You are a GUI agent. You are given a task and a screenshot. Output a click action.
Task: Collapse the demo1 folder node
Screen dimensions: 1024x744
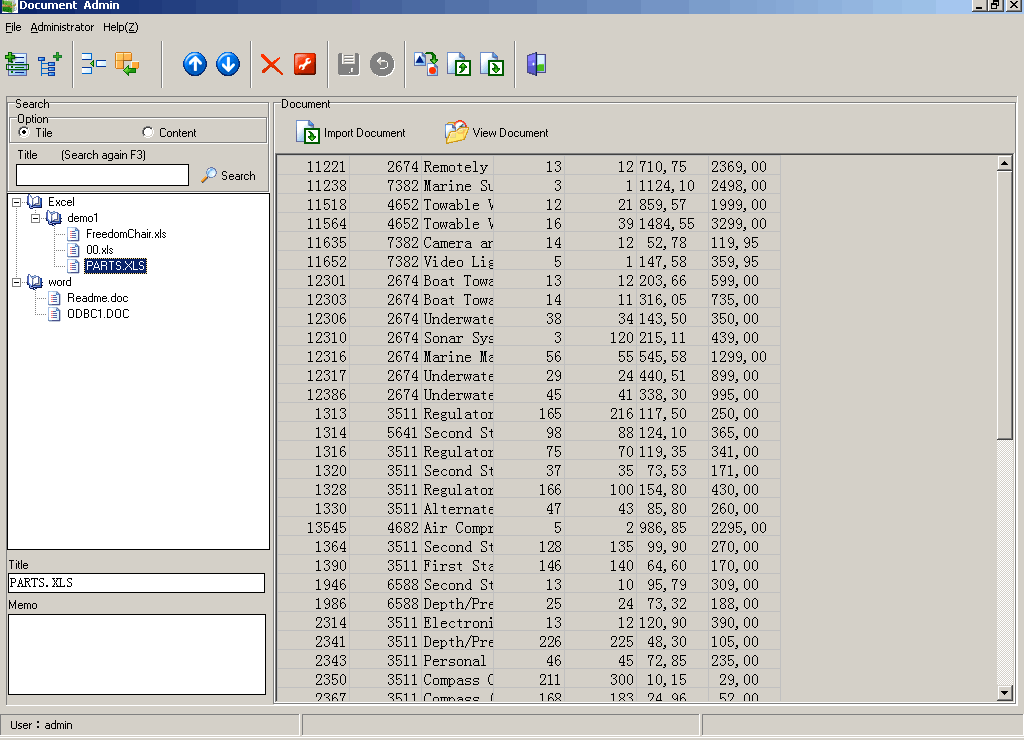pos(35,218)
